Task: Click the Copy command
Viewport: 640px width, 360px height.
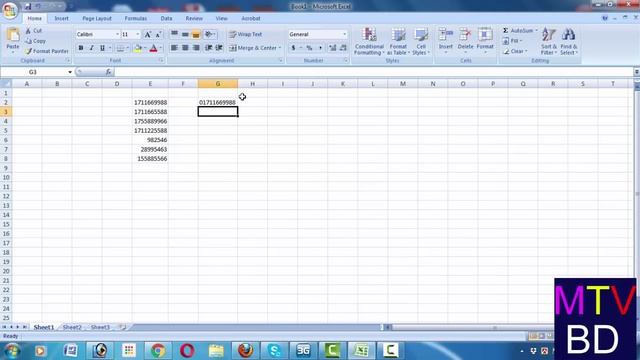Action: (x=36, y=41)
